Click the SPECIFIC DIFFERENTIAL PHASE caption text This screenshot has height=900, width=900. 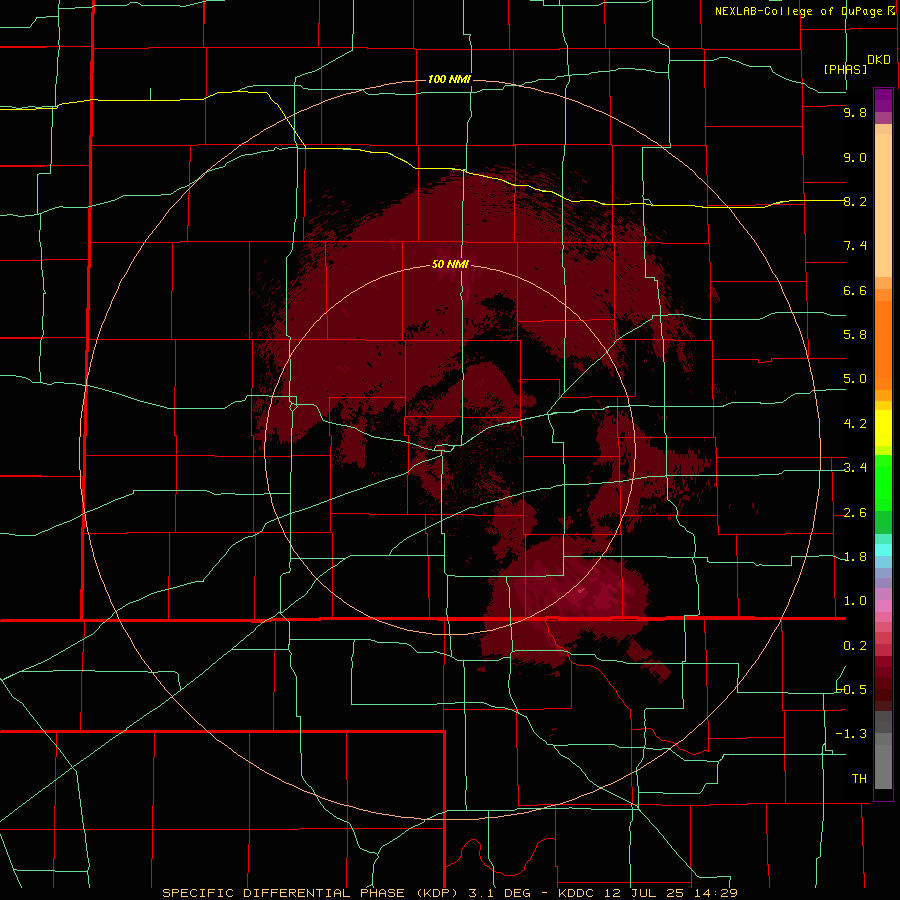(284, 893)
